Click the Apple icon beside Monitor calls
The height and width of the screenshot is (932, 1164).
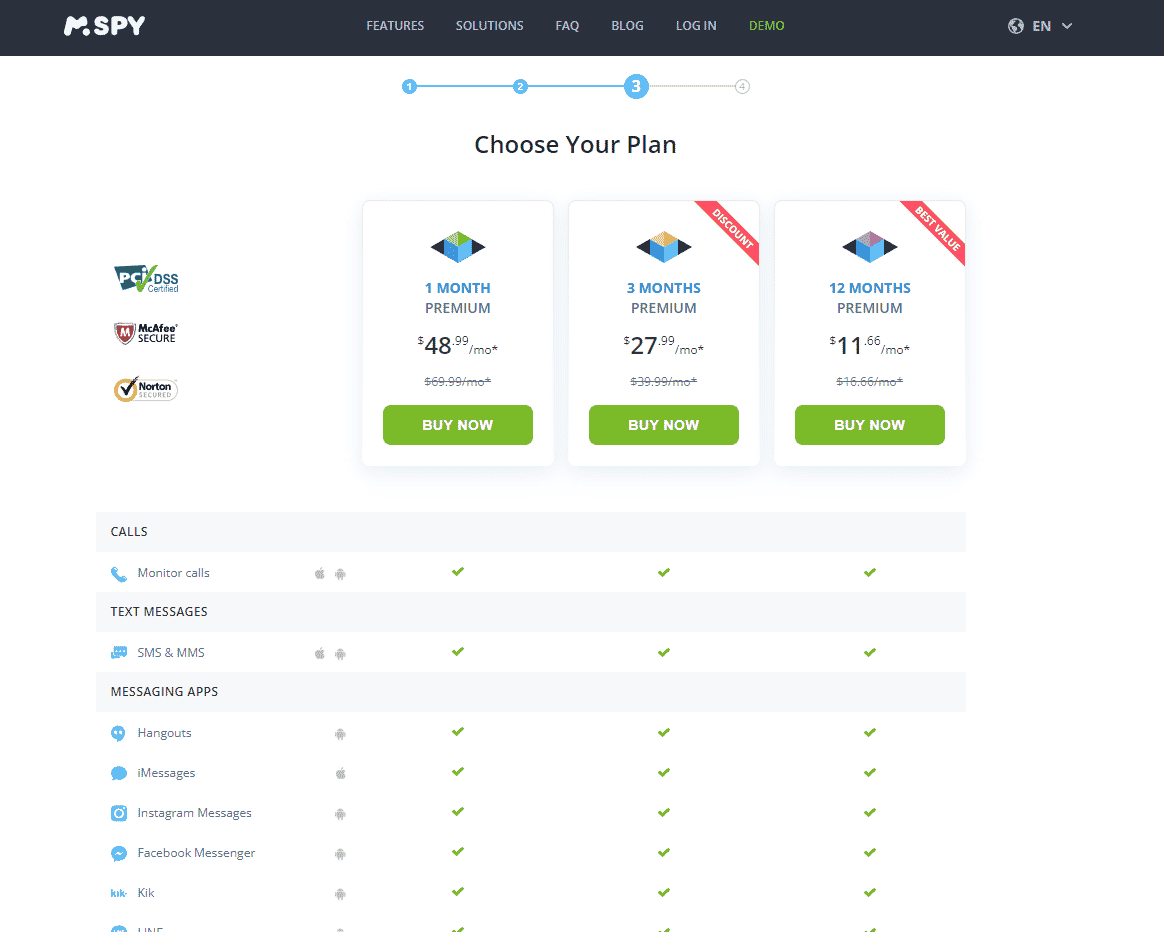coord(320,573)
